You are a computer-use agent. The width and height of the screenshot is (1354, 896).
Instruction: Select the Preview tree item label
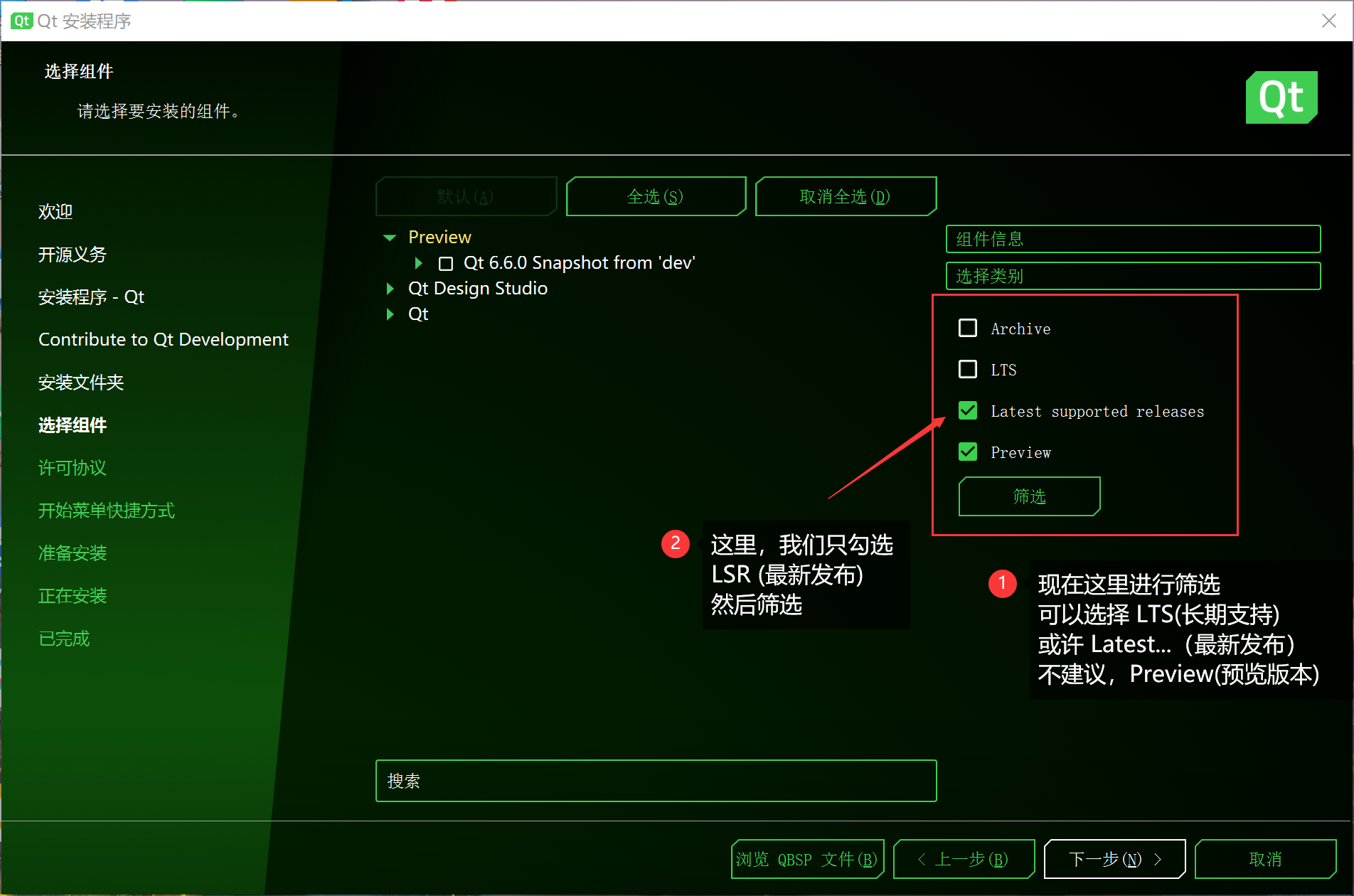pos(439,237)
